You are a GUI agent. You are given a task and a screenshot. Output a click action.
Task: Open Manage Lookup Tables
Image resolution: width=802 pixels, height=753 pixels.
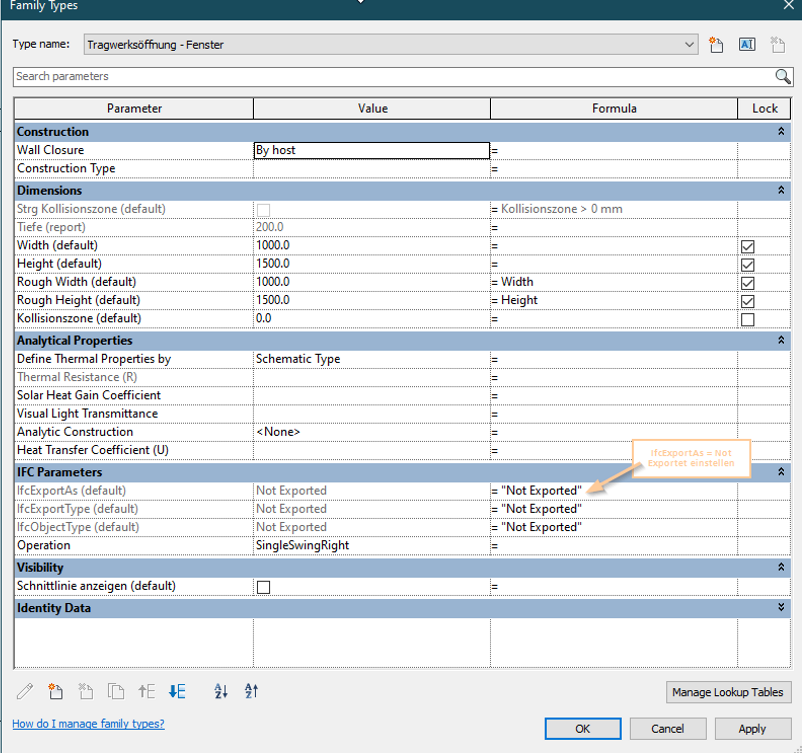(728, 692)
